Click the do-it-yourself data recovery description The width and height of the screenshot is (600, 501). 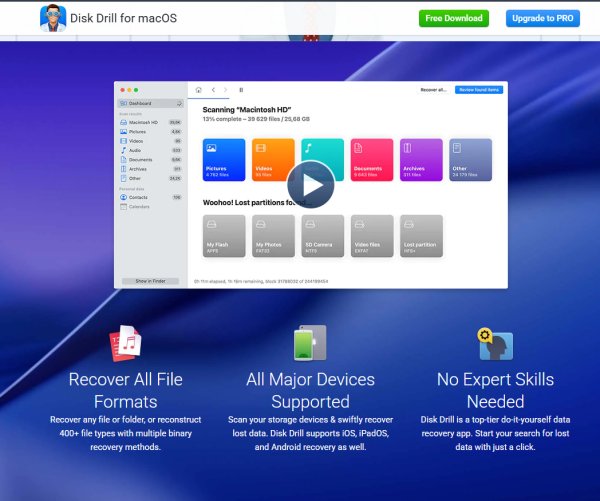[x=495, y=433]
